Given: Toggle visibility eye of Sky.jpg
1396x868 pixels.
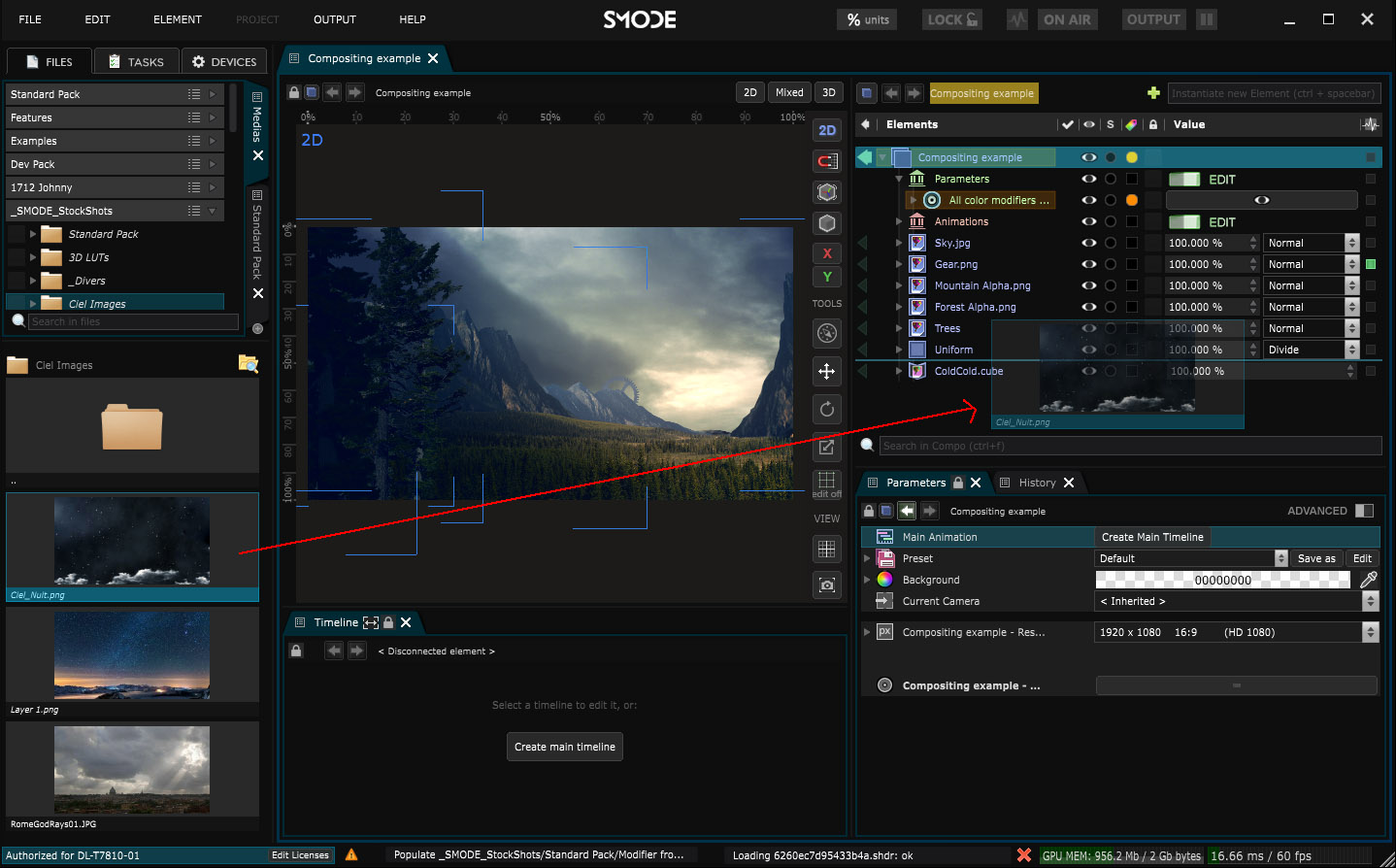Looking at the screenshot, I should tap(1089, 243).
